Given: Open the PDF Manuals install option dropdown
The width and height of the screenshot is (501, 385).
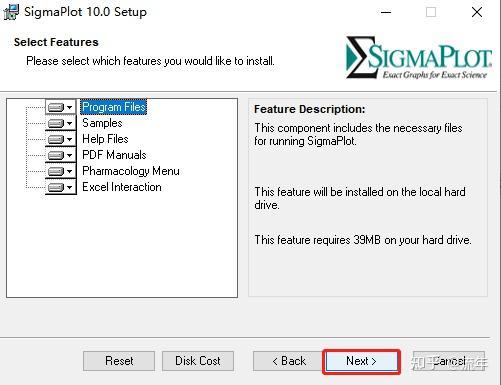Looking at the screenshot, I should 61,155.
